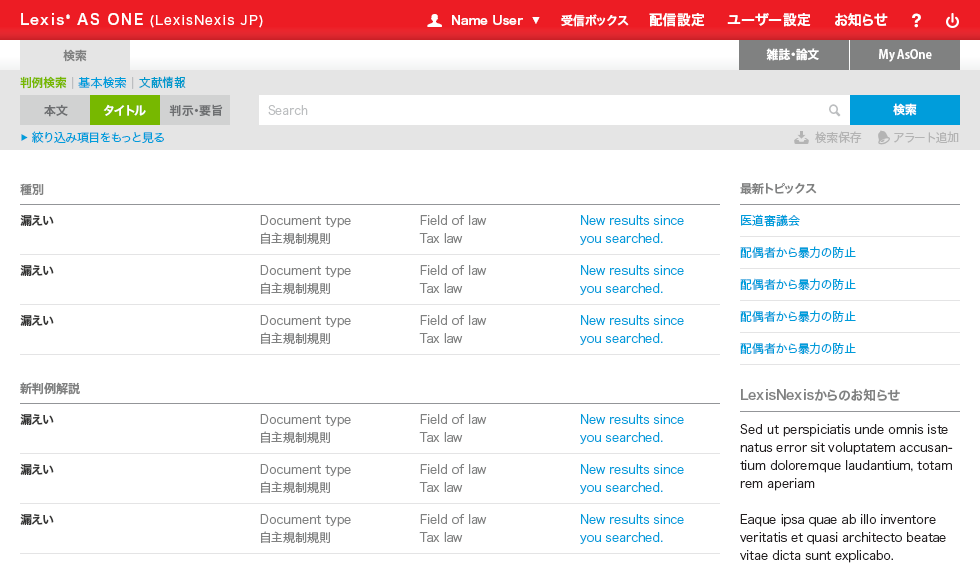Click New results link in second 新判例解説 row
Screen dimensions: 980x585
(632, 478)
